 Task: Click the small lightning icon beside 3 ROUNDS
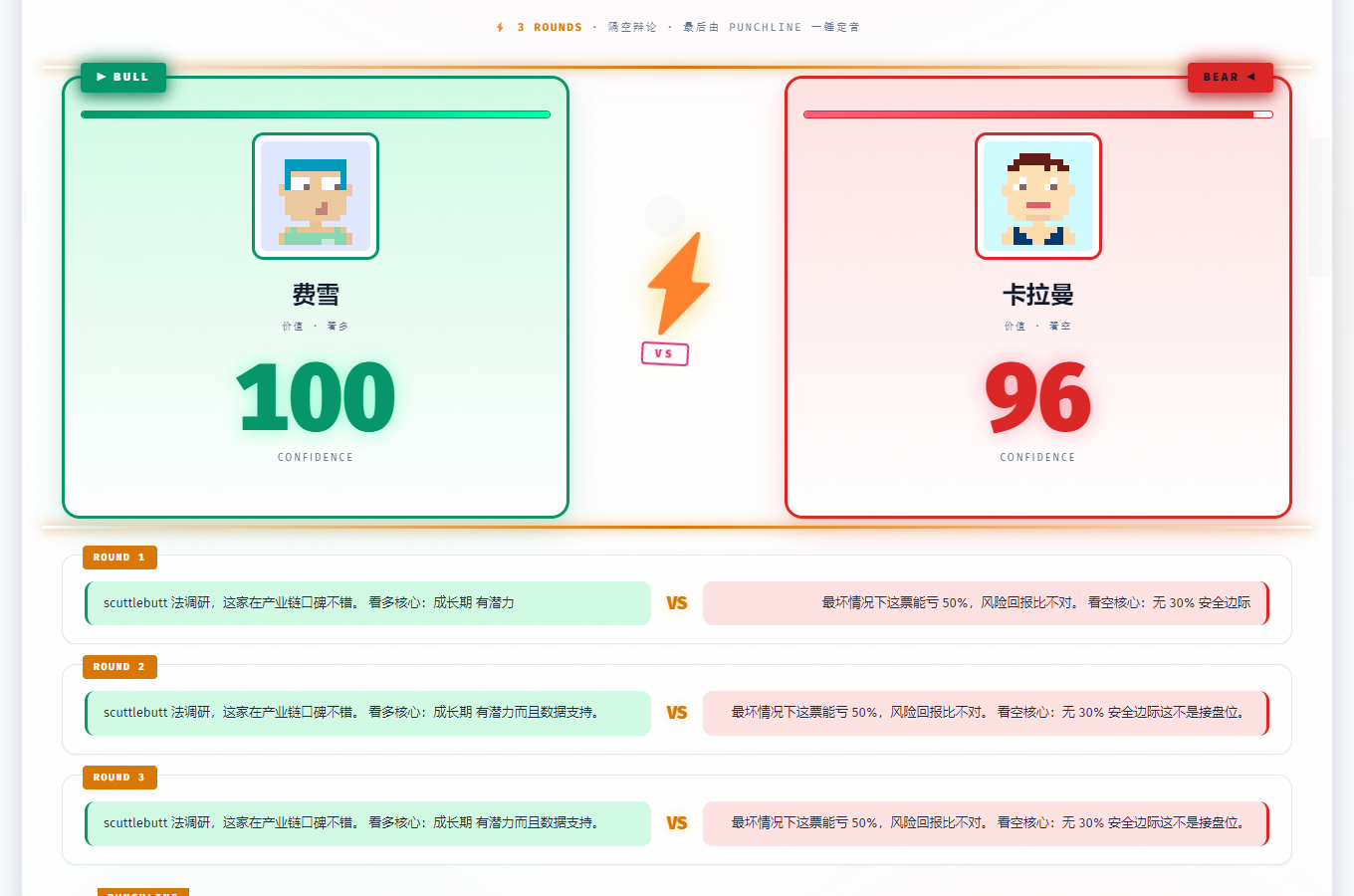pos(500,28)
